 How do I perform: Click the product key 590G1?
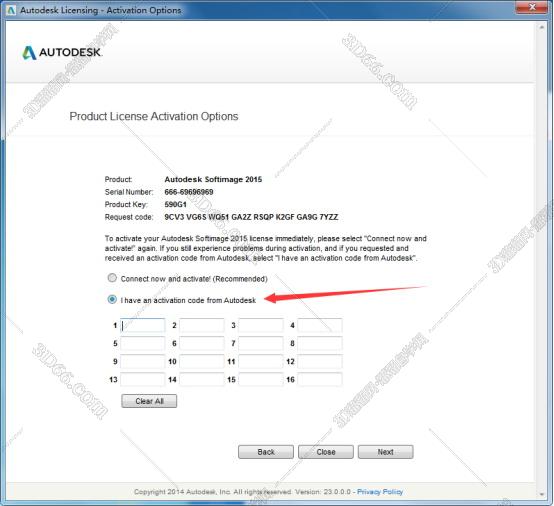pyautogui.click(x=175, y=204)
